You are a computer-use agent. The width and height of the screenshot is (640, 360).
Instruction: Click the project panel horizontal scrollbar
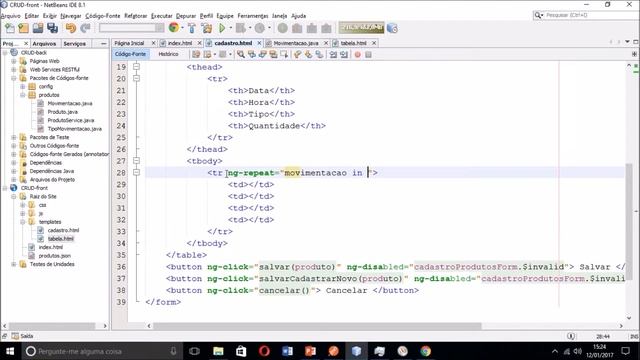pyautogui.click(x=52, y=326)
